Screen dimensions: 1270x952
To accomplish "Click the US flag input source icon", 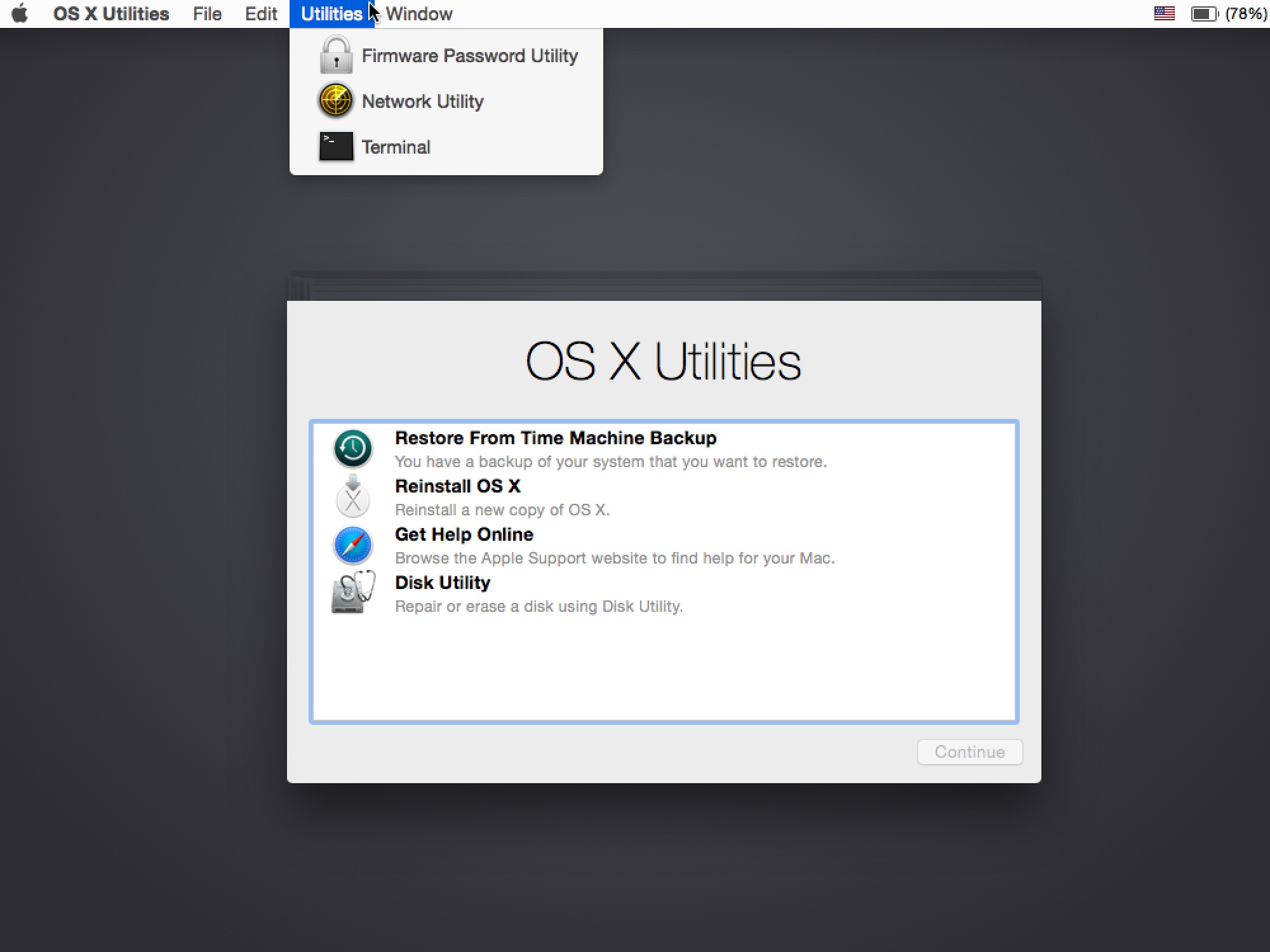I will 1164,13.
